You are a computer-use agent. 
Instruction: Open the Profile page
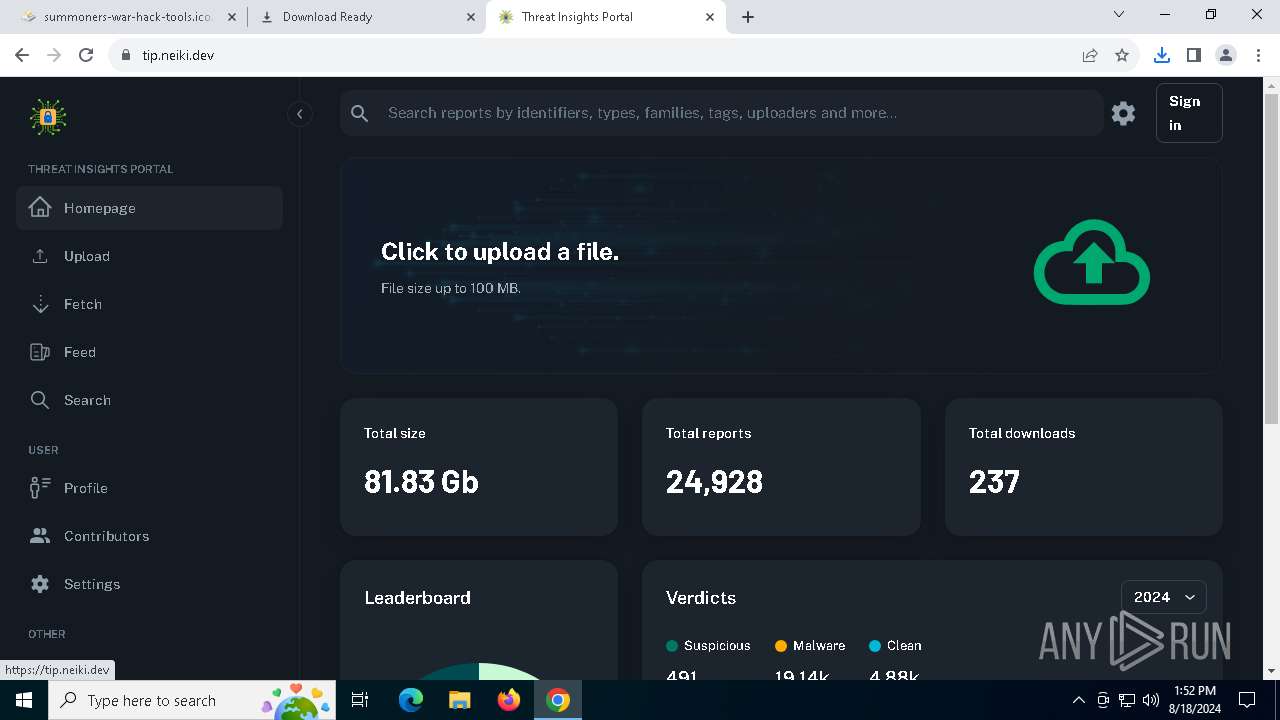pos(149,488)
